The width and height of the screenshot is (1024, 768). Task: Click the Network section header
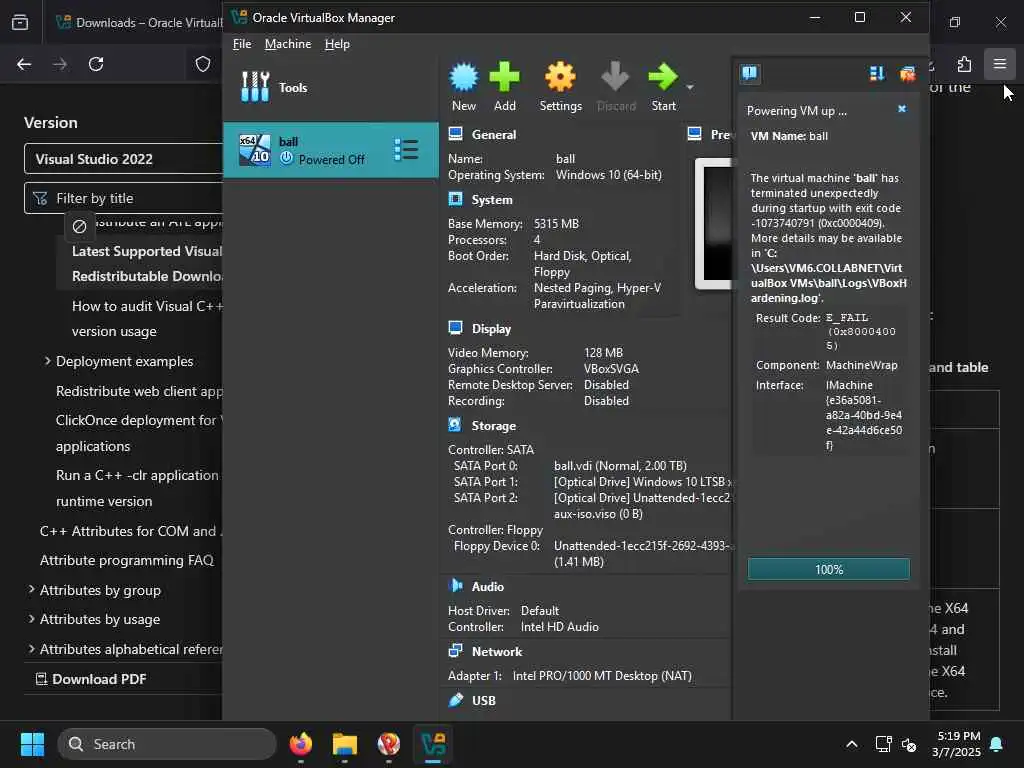pyautogui.click(x=497, y=652)
